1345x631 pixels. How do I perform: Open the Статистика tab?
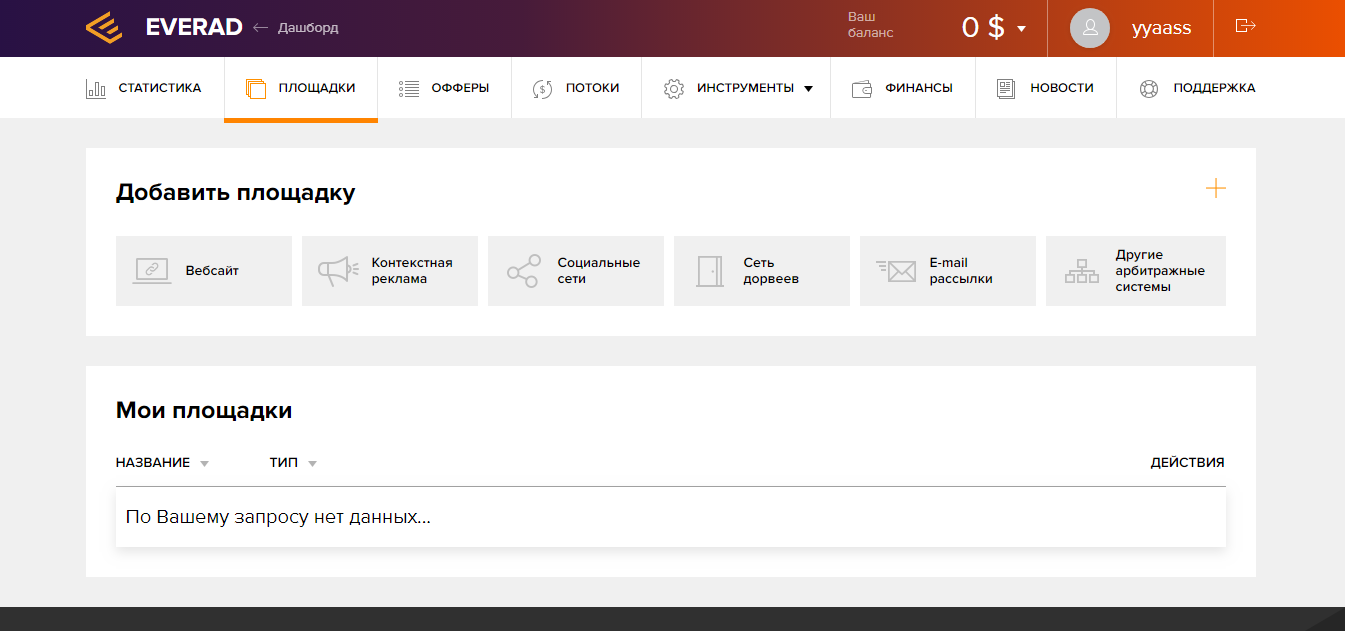[x=144, y=88]
